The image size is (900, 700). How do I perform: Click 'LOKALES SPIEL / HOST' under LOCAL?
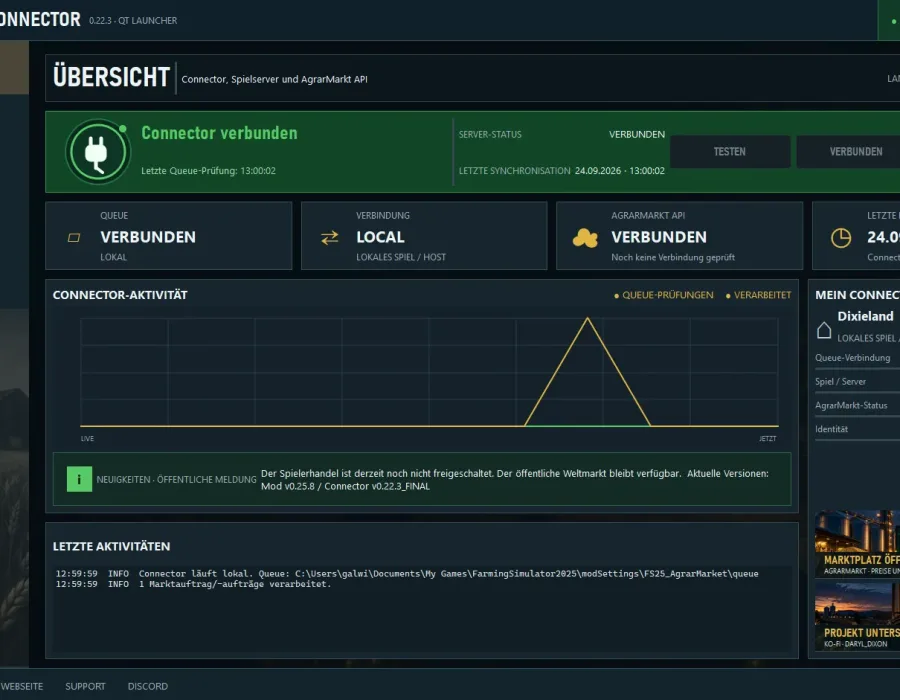pyautogui.click(x=401, y=257)
